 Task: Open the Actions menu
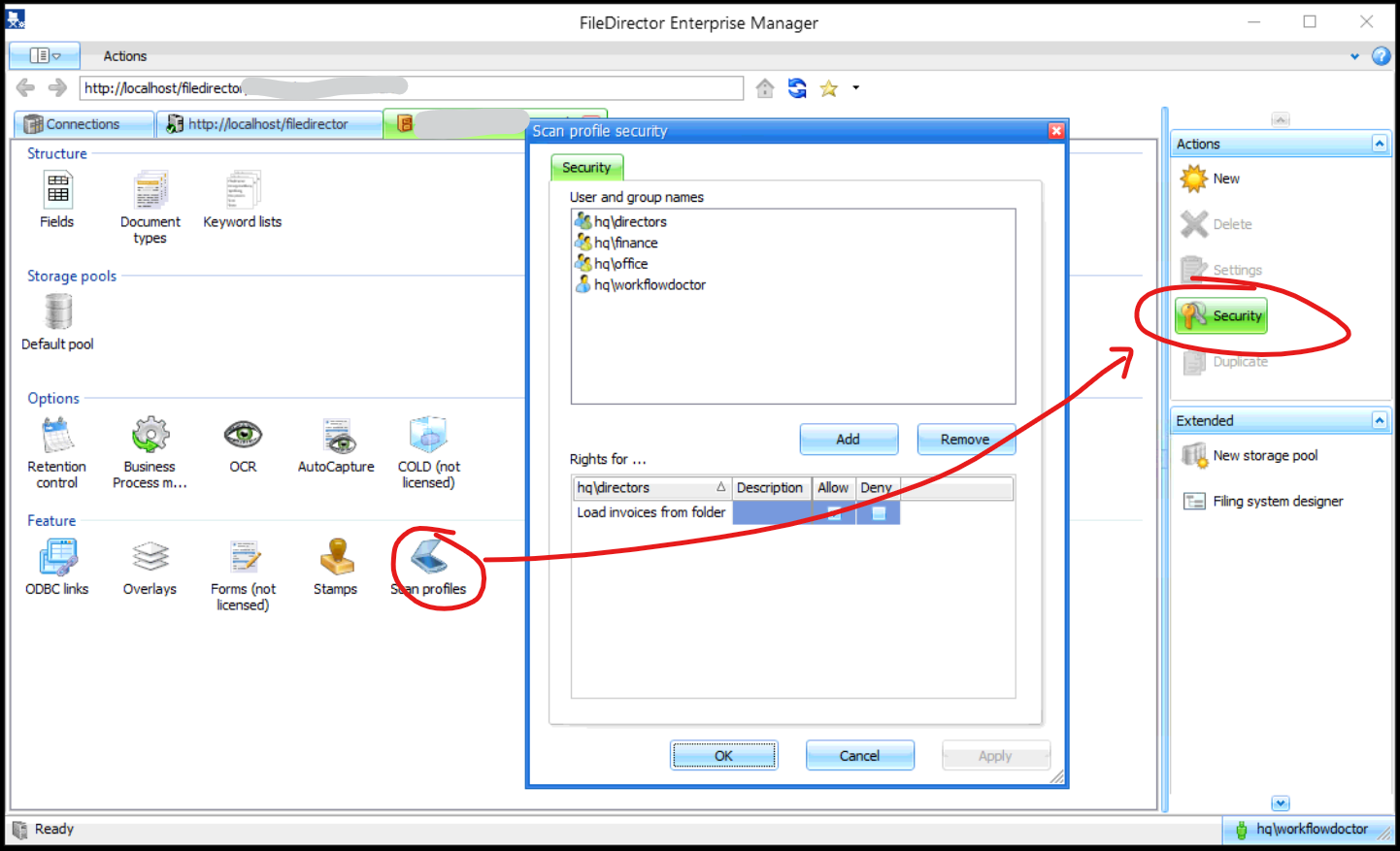point(125,56)
